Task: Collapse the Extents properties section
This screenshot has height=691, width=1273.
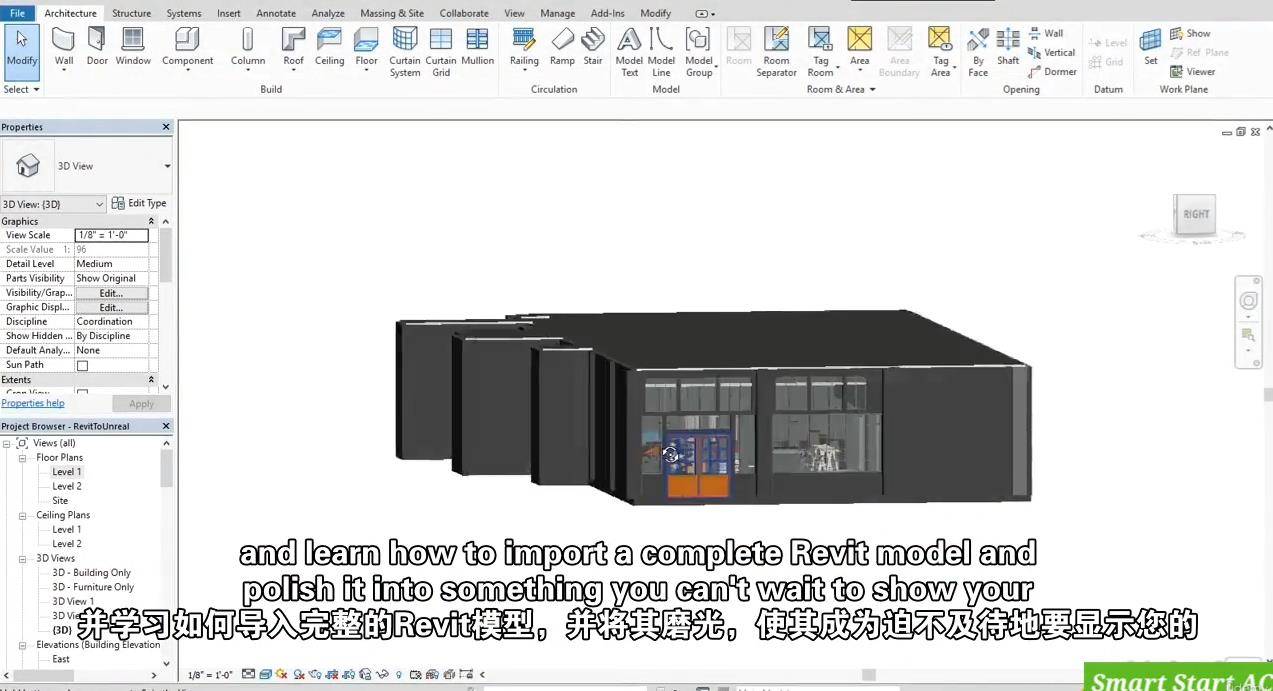Action: coord(152,380)
